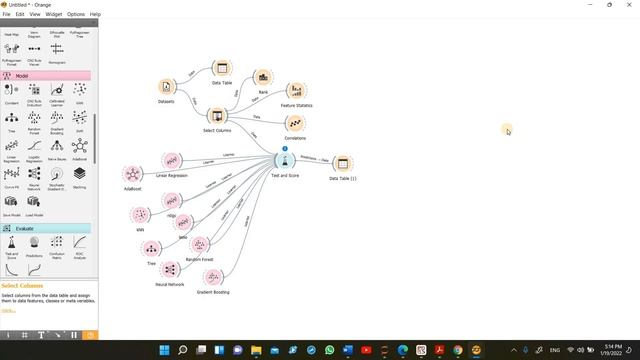640x360 pixels.
Task: Add Confusion Matrix widget from Evaluate panel
Action: click(x=57, y=247)
